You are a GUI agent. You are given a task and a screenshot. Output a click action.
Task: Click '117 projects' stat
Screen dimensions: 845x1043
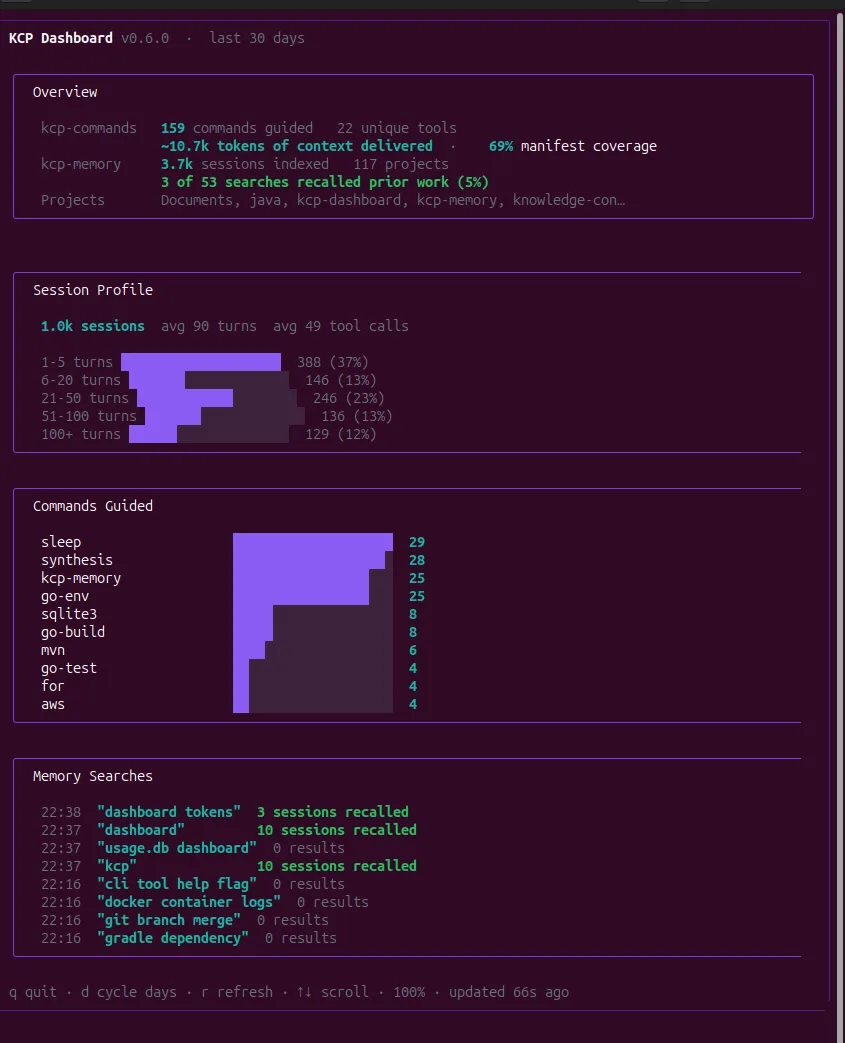401,164
